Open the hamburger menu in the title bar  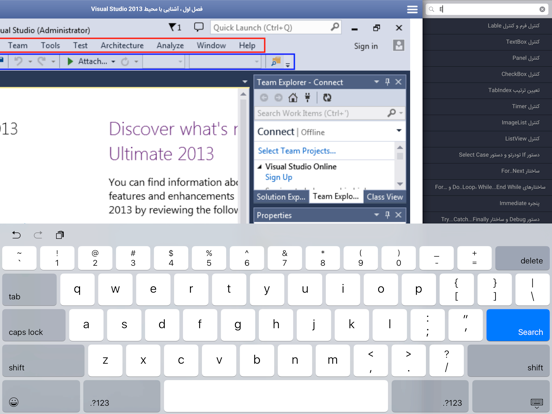pyautogui.click(x=412, y=9)
